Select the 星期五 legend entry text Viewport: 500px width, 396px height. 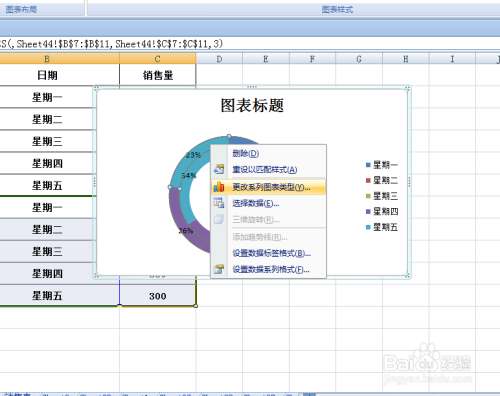385,227
